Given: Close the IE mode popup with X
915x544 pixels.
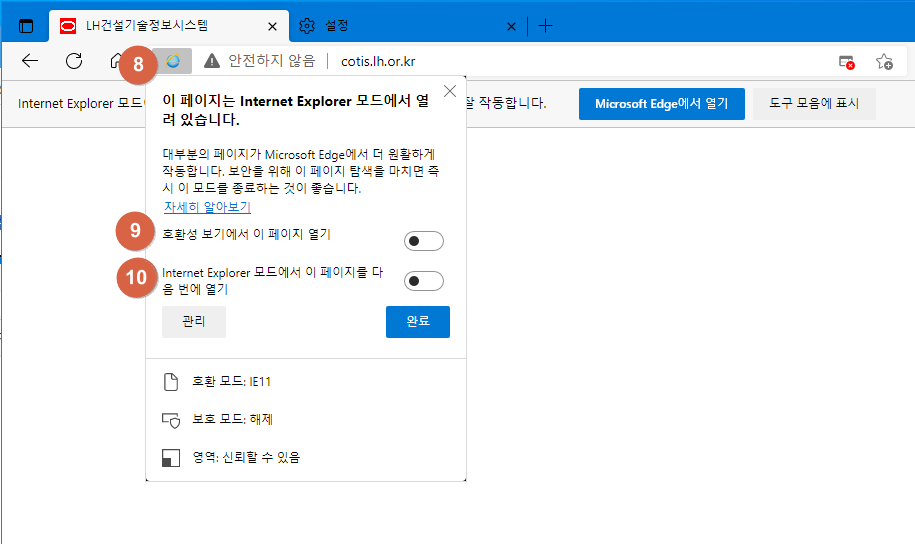Looking at the screenshot, I should coord(450,91).
